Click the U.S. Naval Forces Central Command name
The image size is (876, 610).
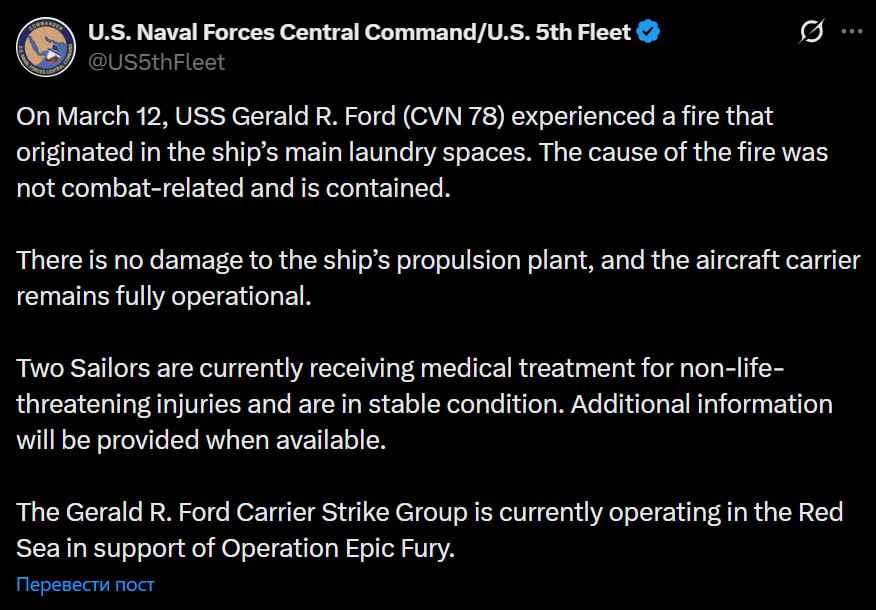[360, 32]
